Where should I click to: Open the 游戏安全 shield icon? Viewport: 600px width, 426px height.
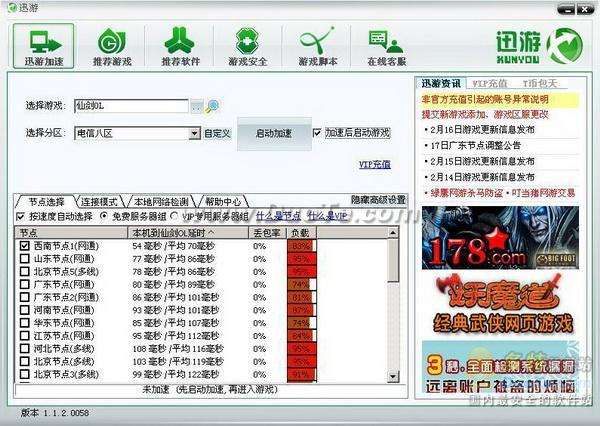click(248, 46)
